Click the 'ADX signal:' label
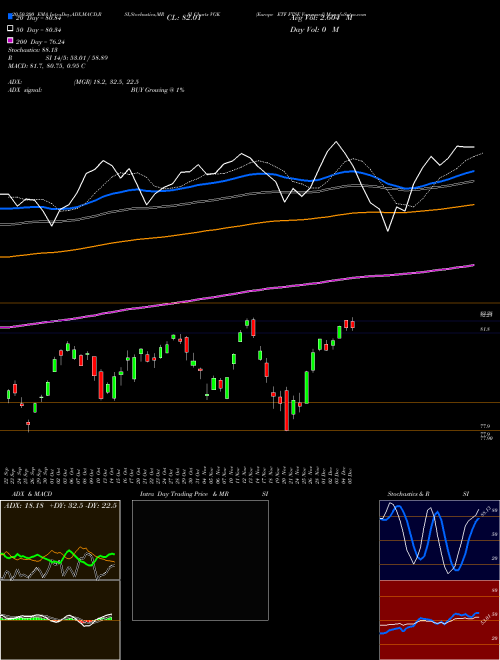Screen dimensions: 500x660 pos(25,90)
